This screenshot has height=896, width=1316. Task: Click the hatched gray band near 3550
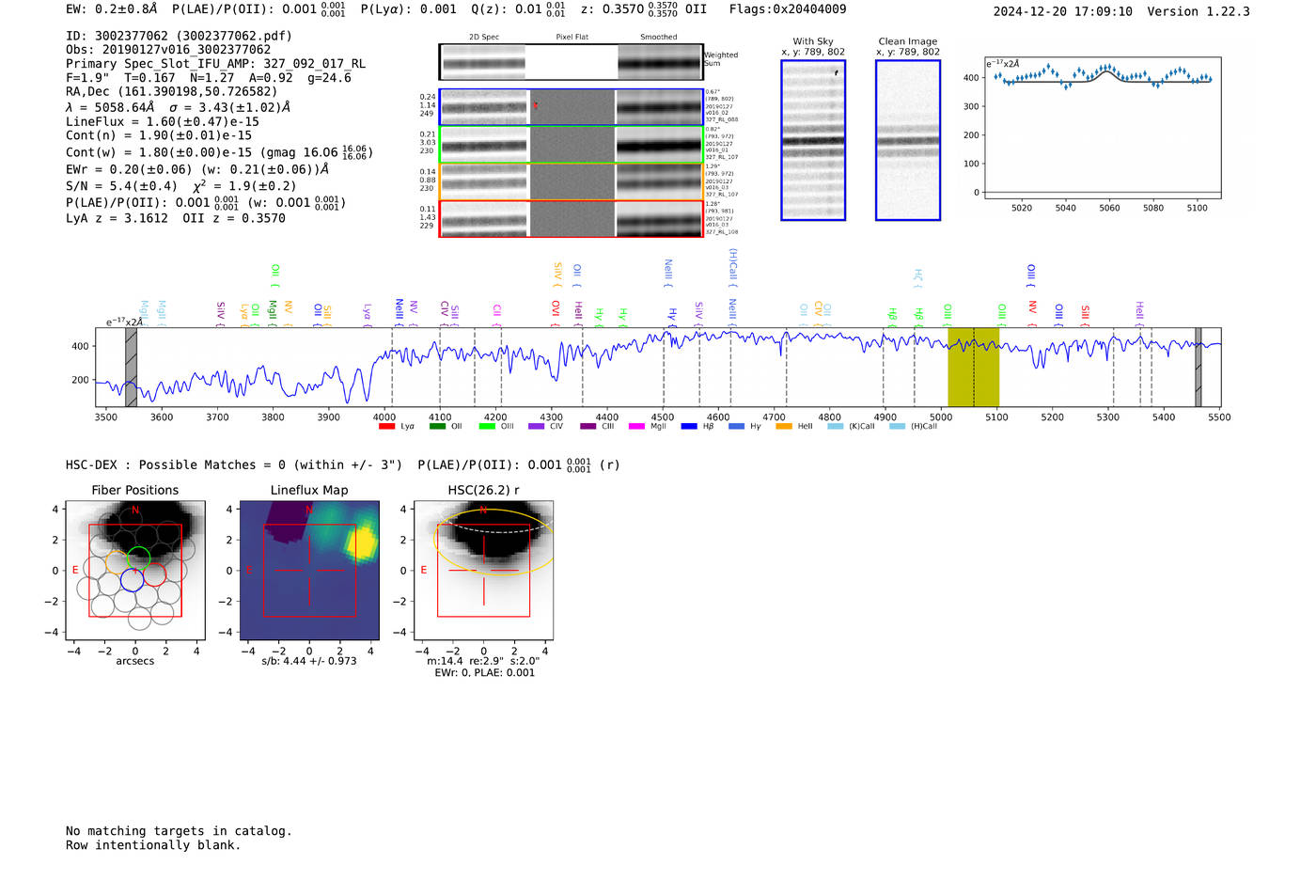132,367
